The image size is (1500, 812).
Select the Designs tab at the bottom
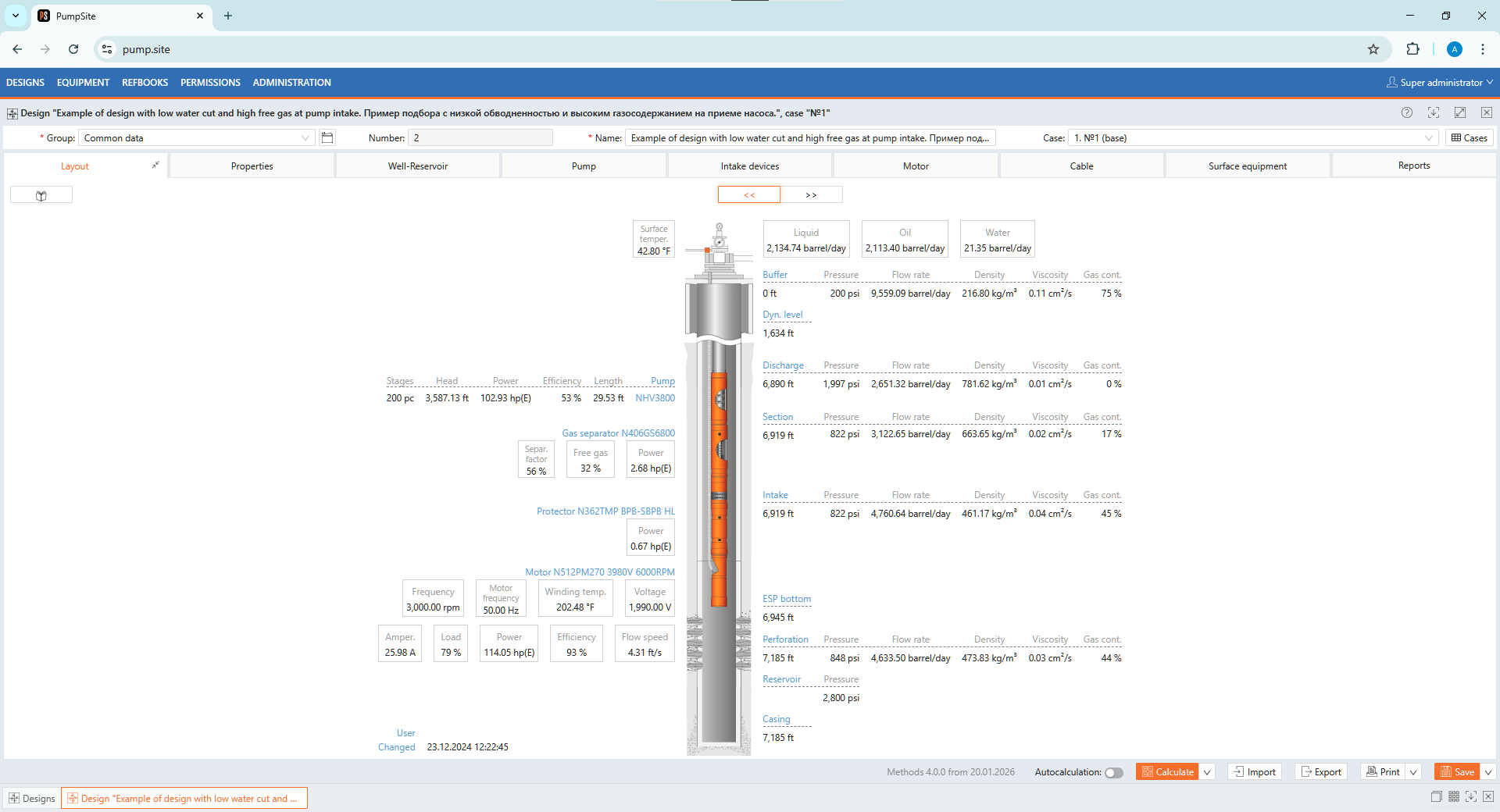coord(32,798)
